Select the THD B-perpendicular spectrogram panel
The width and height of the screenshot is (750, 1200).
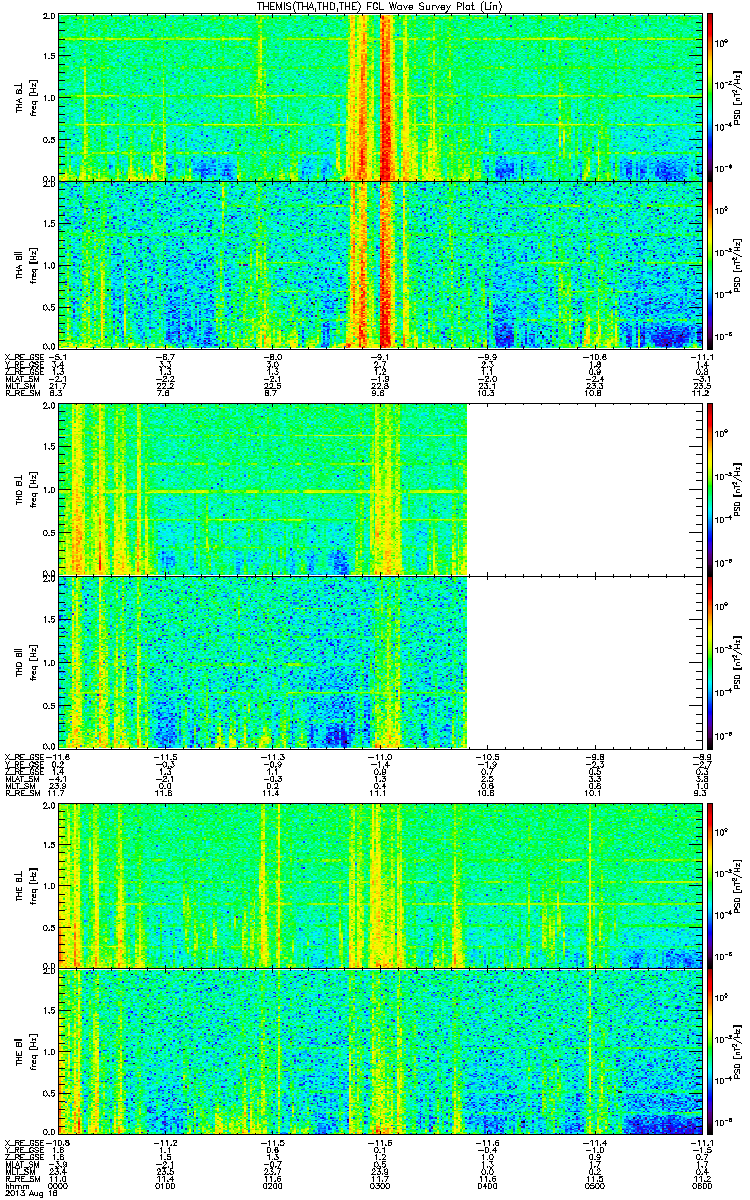(x=379, y=489)
